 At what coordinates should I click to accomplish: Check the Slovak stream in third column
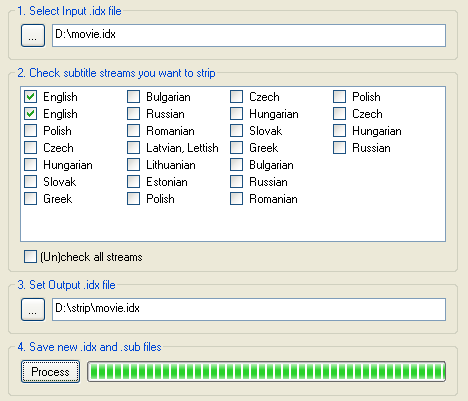click(237, 131)
